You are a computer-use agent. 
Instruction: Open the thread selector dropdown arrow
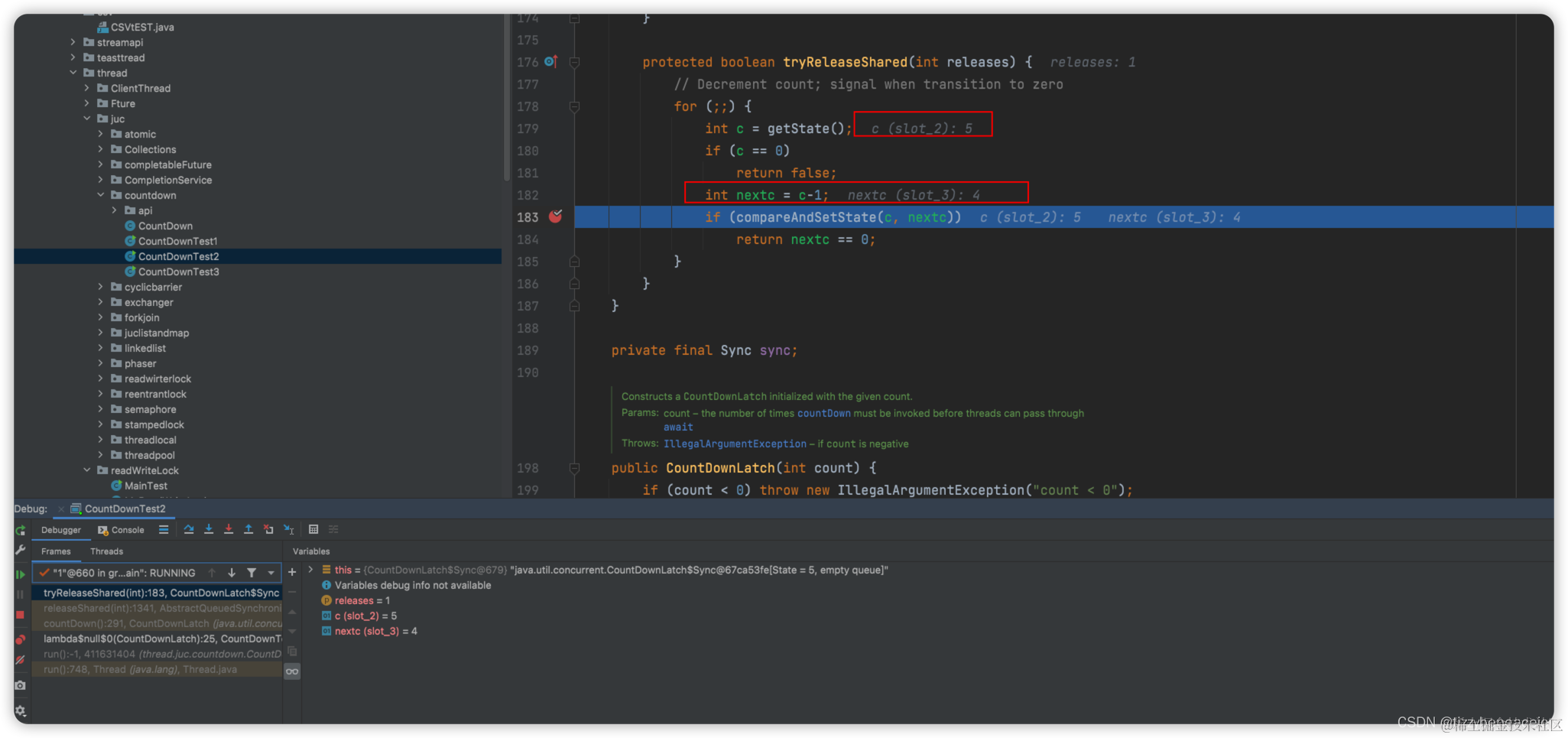(x=271, y=573)
